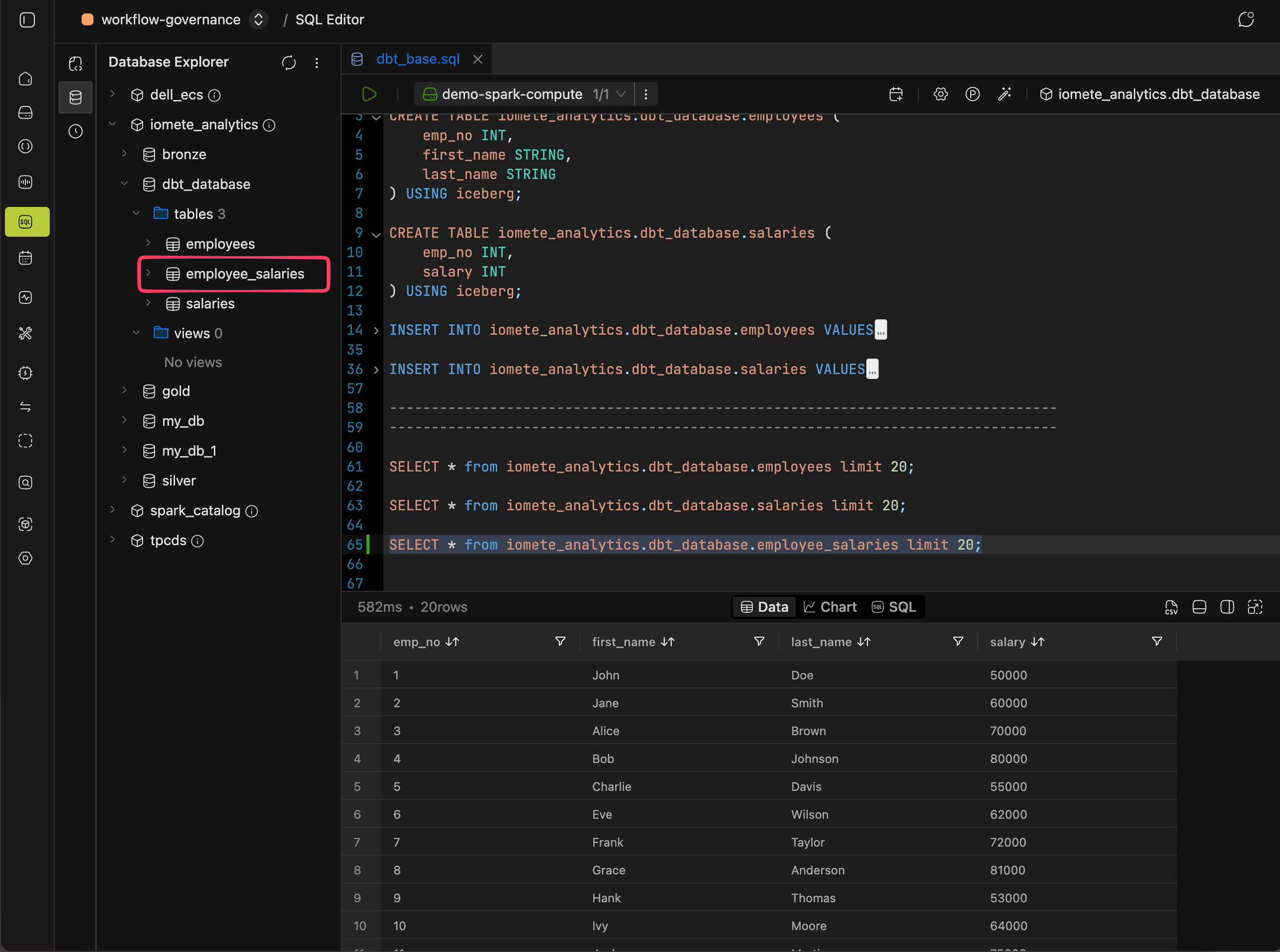Run the query with the play icon

(x=368, y=94)
